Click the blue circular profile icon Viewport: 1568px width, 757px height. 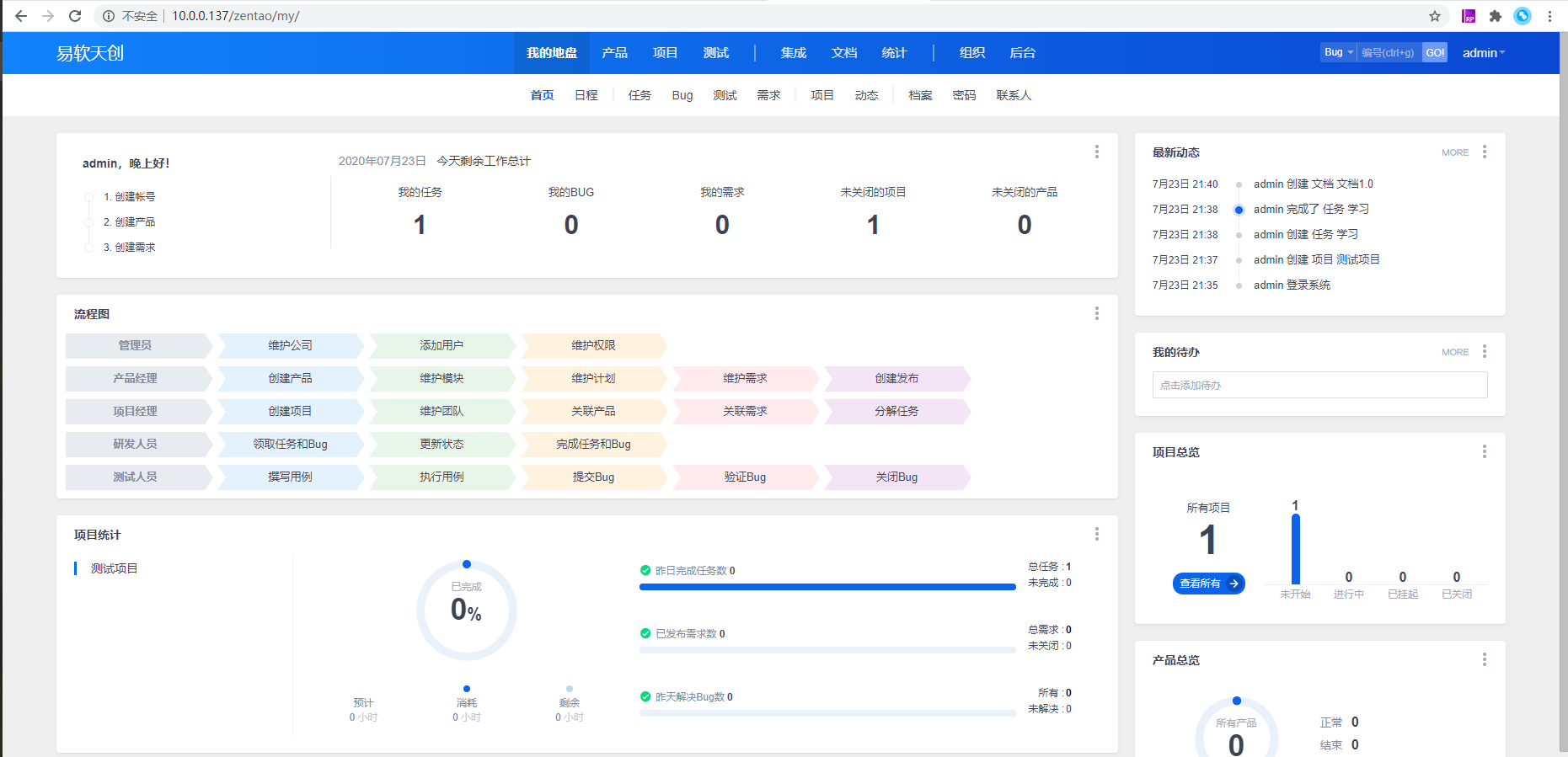(1523, 16)
